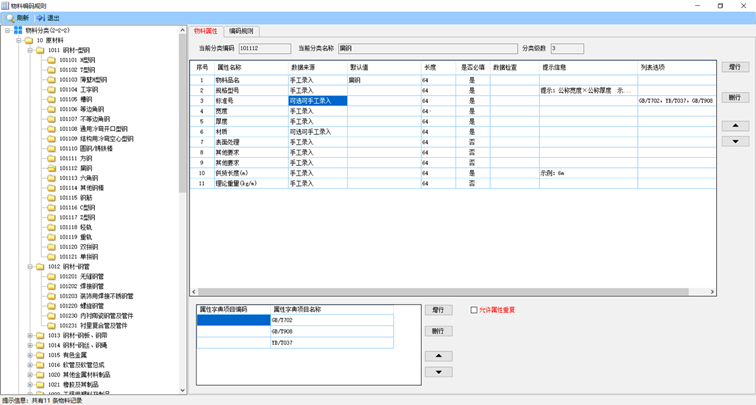Click folder icon of 101116

click(52, 208)
